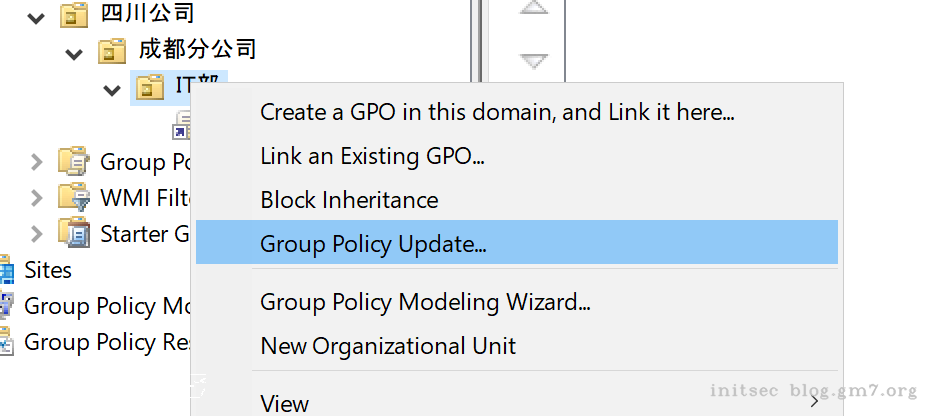Viewport: 938px width, 416px height.
Task: Expand the Group Policy Objects node
Action: [x=37, y=161]
